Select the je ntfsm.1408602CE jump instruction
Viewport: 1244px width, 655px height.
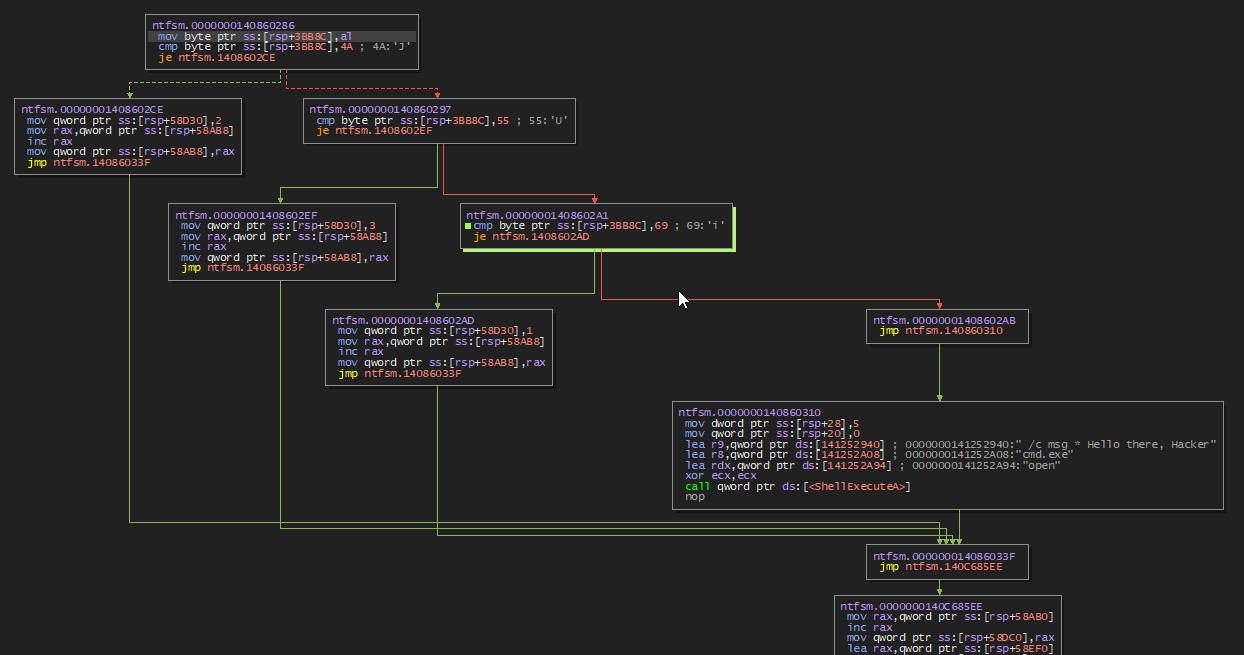(217, 58)
